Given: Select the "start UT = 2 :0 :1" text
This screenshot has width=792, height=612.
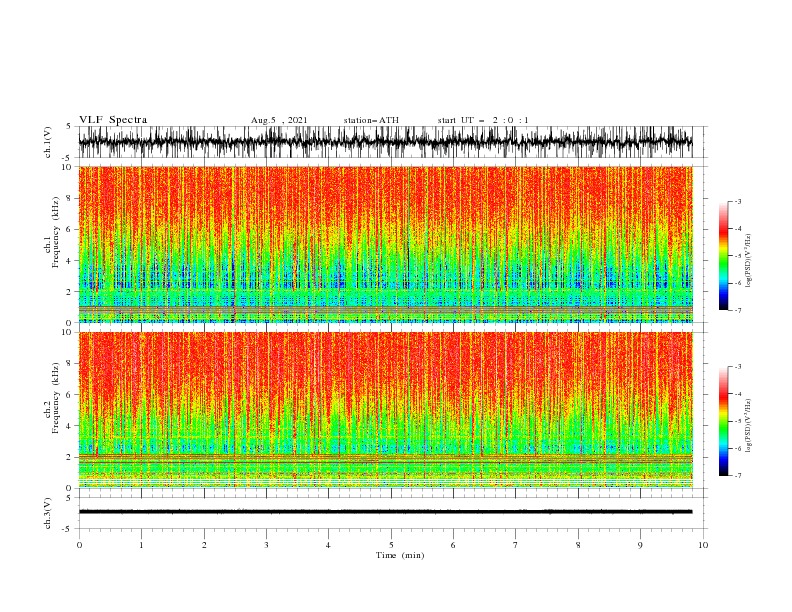Looking at the screenshot, I should click(483, 120).
